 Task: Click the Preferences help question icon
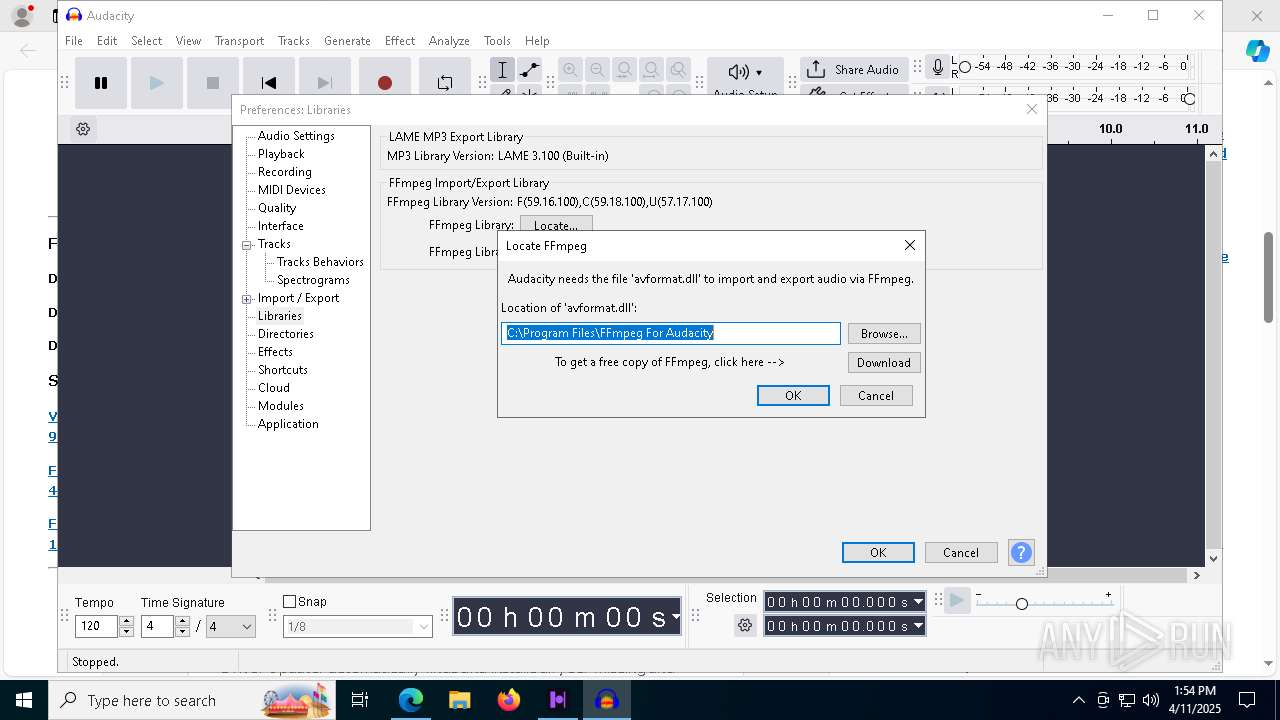[x=1021, y=553]
